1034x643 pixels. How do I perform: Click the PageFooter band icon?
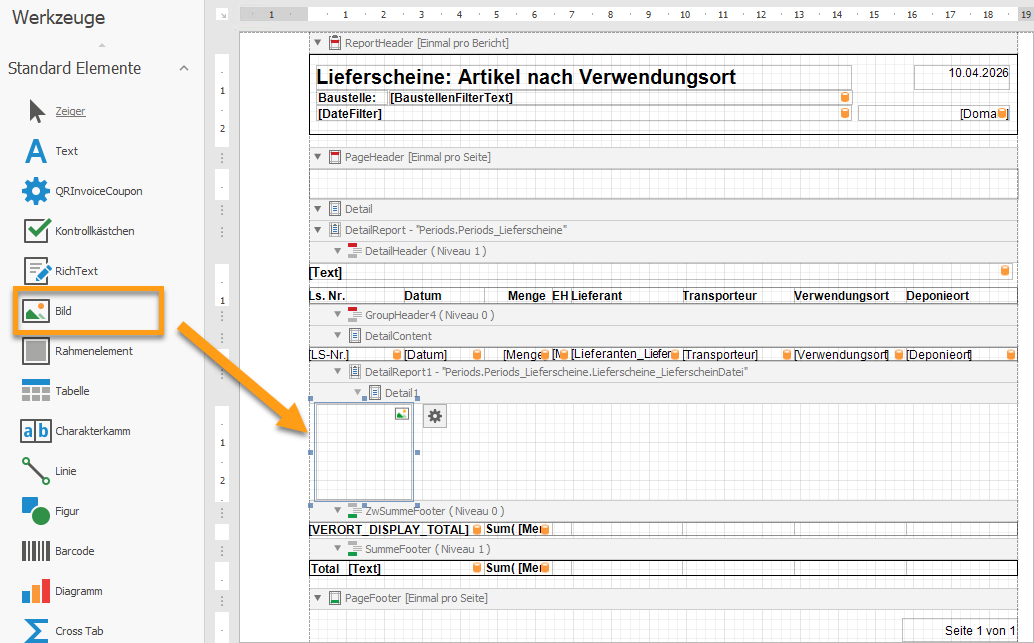click(x=335, y=598)
